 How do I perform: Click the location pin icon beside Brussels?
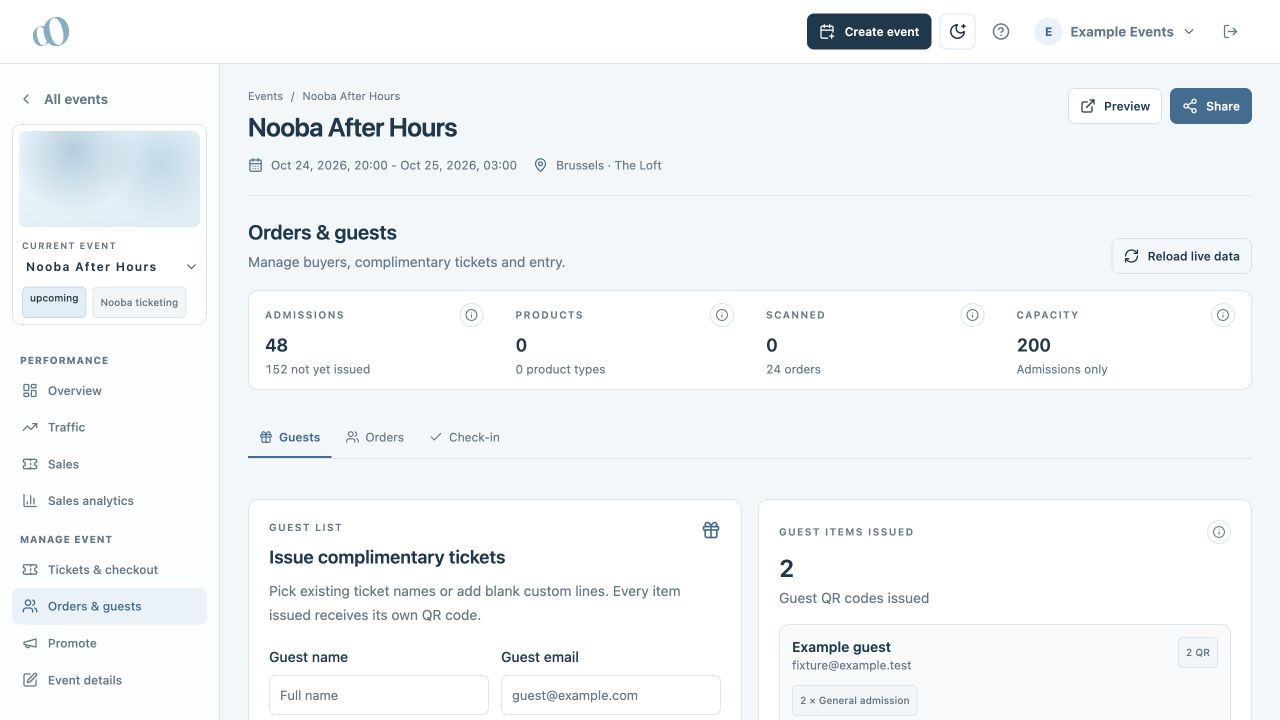(x=541, y=165)
